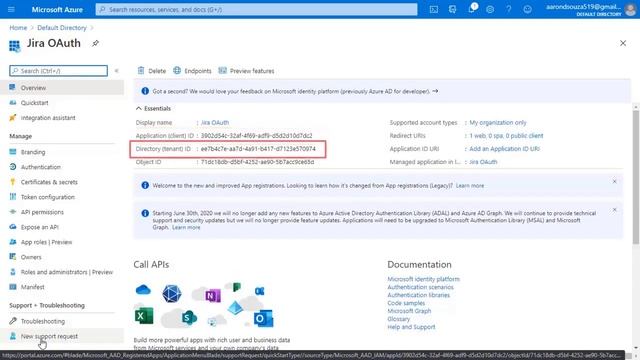This screenshot has width=640, height=360.
Task: Go to Default Directory breadcrumb
Action: 62,28
